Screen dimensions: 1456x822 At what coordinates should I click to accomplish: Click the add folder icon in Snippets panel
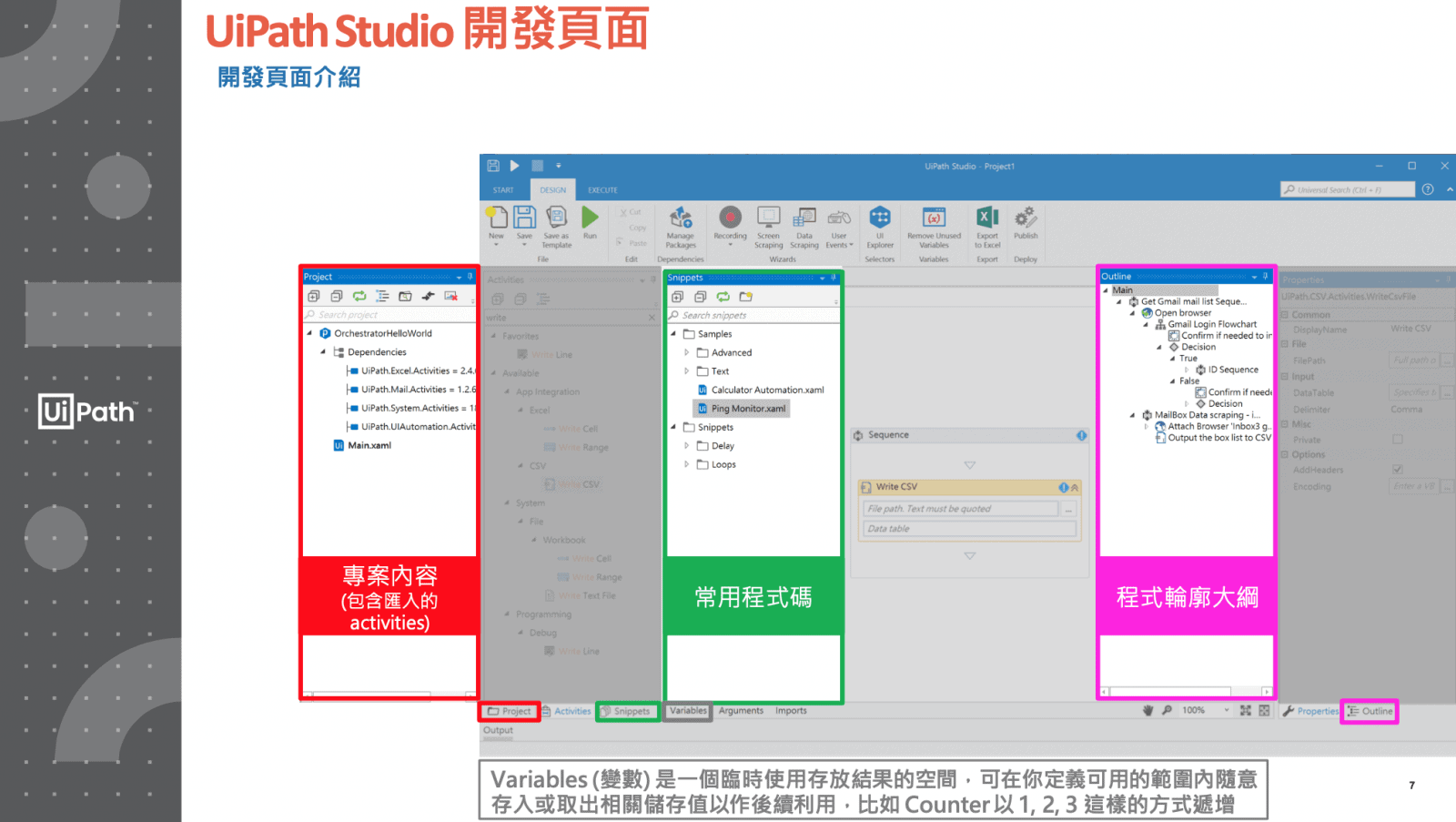(x=746, y=297)
